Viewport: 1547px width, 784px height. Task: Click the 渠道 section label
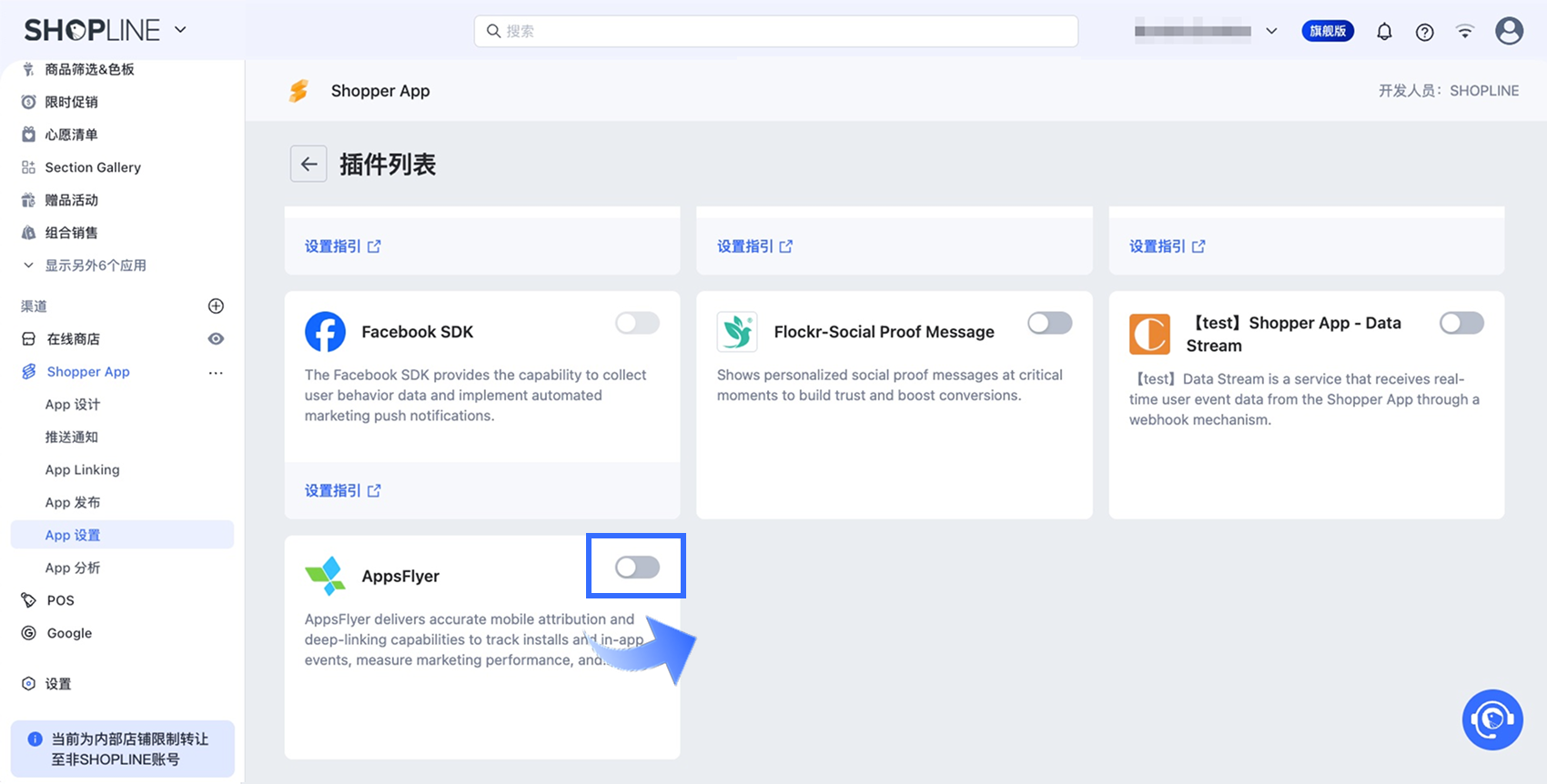coord(34,307)
